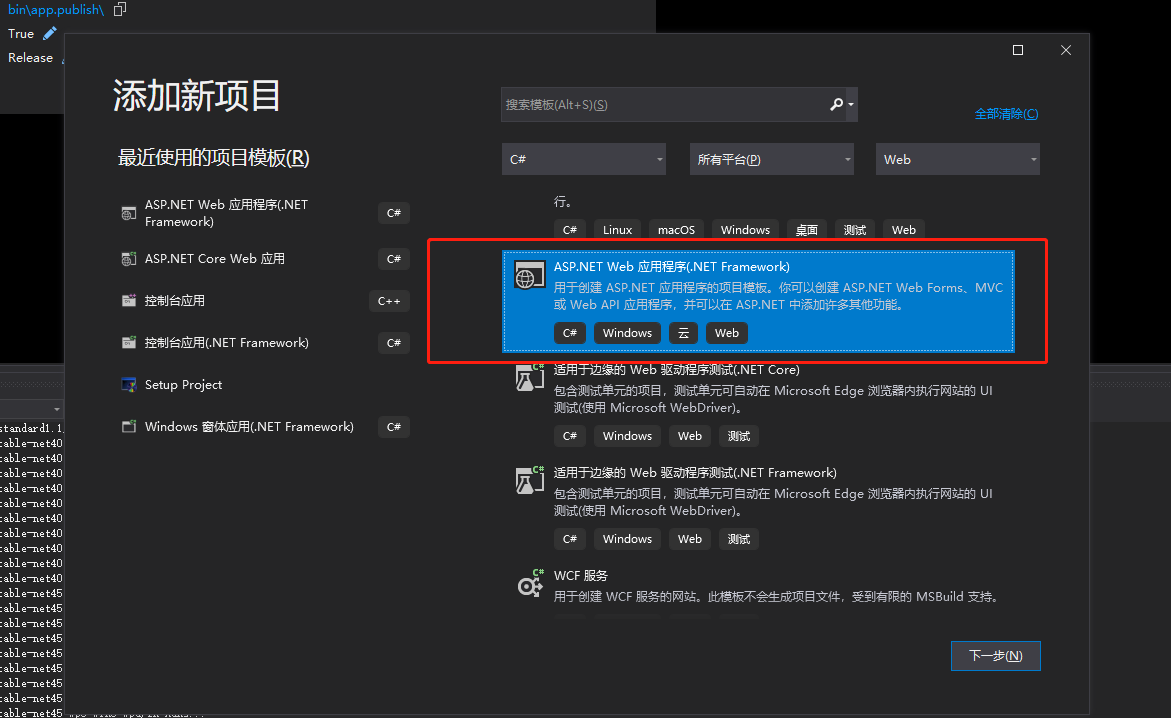The width and height of the screenshot is (1171, 718).
Task: Click the Web tag on selected ASP.NET template
Action: 727,332
